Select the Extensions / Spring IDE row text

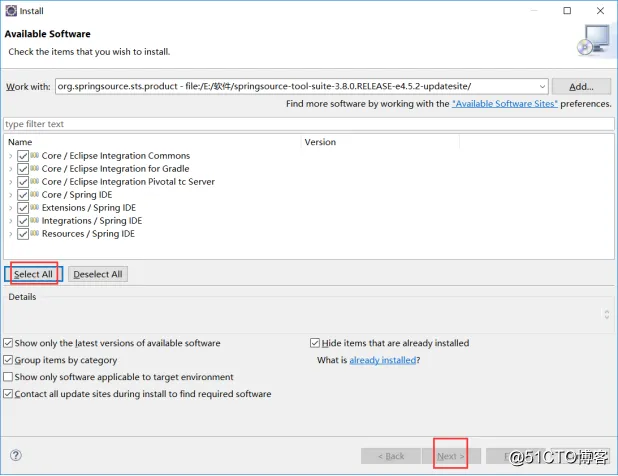pyautogui.click(x=89, y=208)
